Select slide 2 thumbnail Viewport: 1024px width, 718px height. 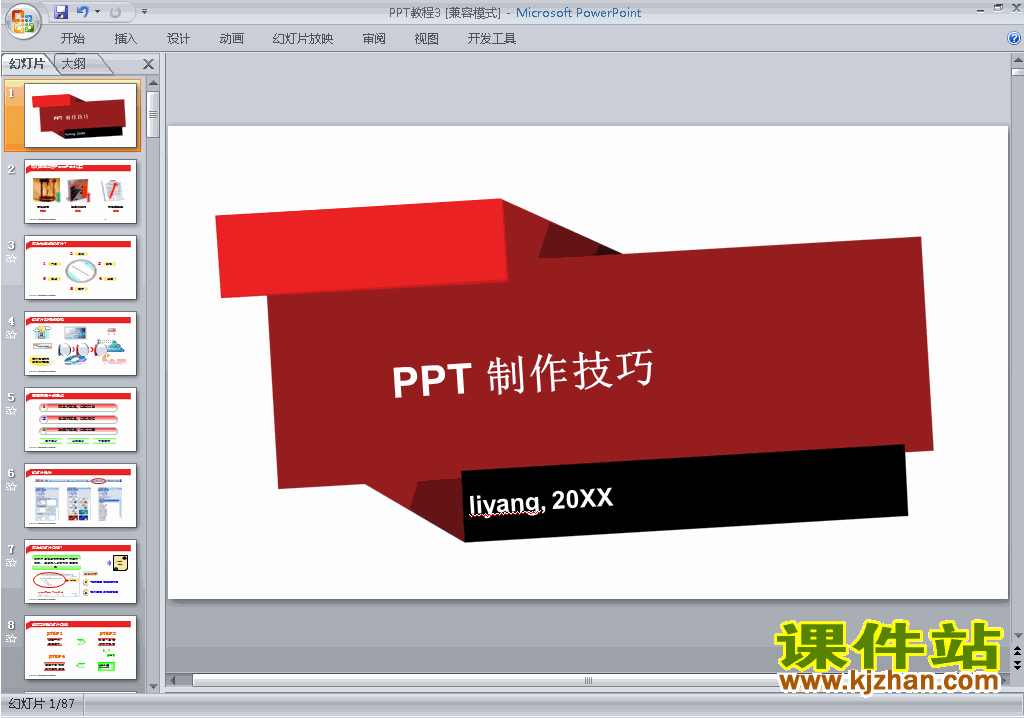tap(80, 191)
